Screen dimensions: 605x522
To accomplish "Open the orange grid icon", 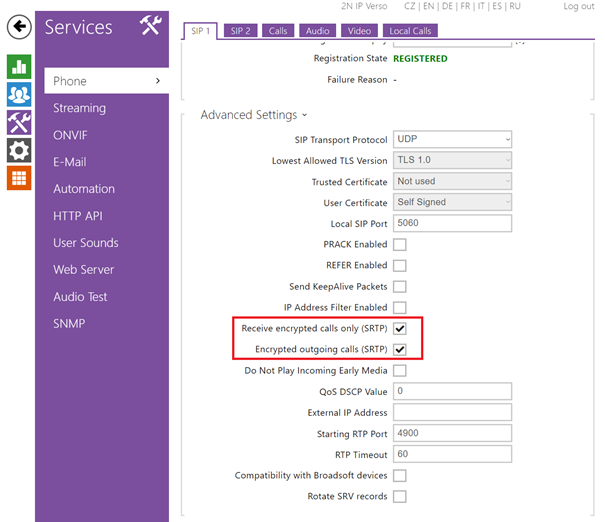I will pos(18,179).
